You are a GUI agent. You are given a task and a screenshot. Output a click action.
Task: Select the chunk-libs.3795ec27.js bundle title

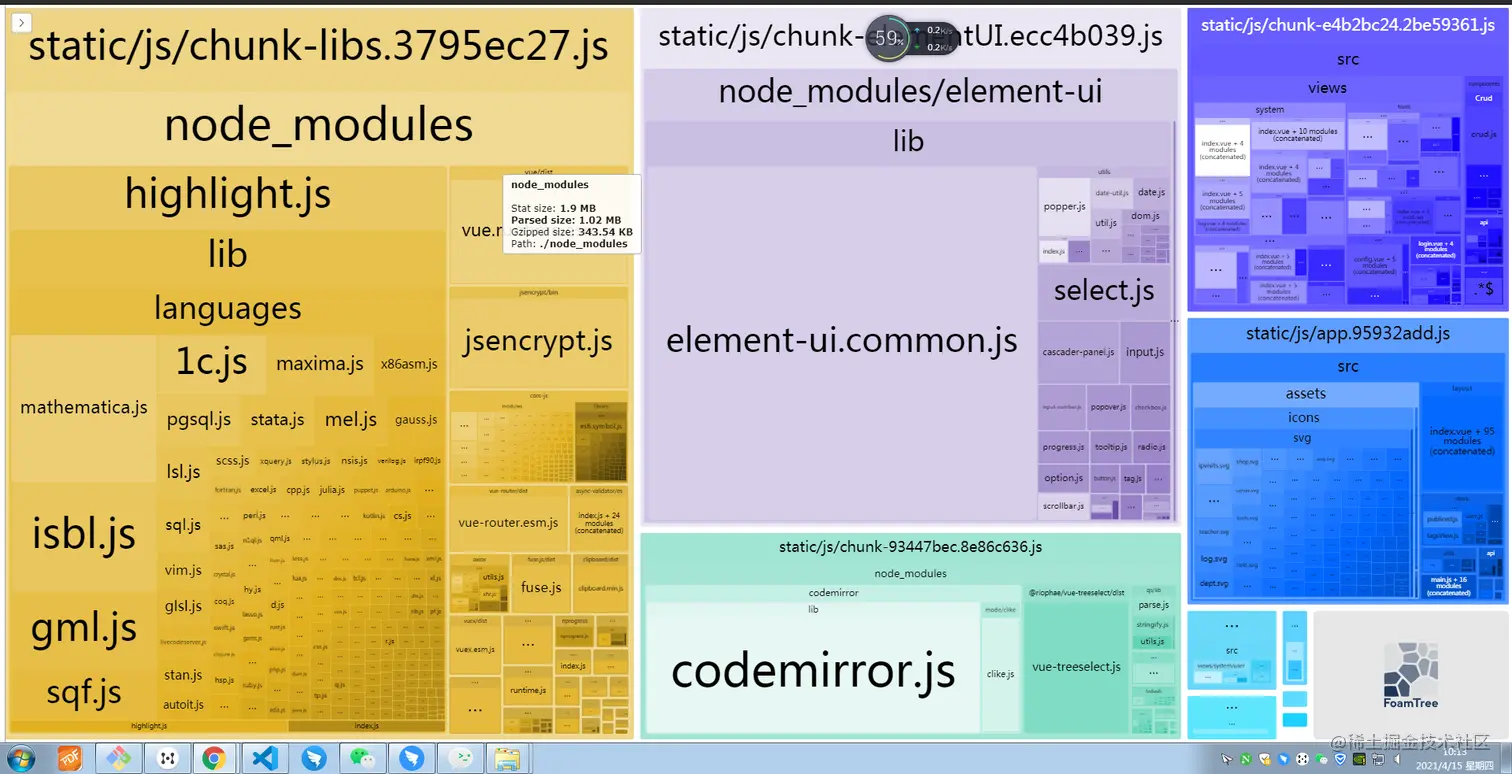[x=318, y=46]
